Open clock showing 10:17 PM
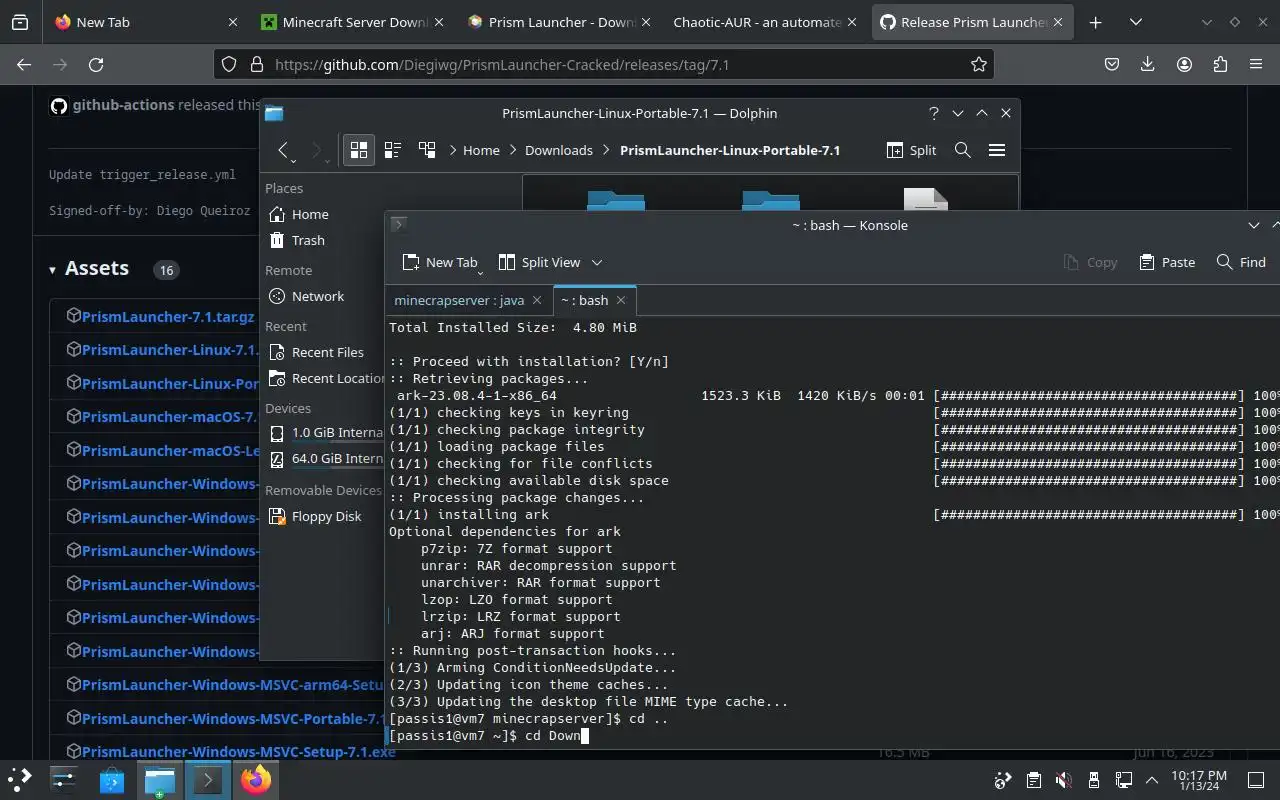 1199,780
